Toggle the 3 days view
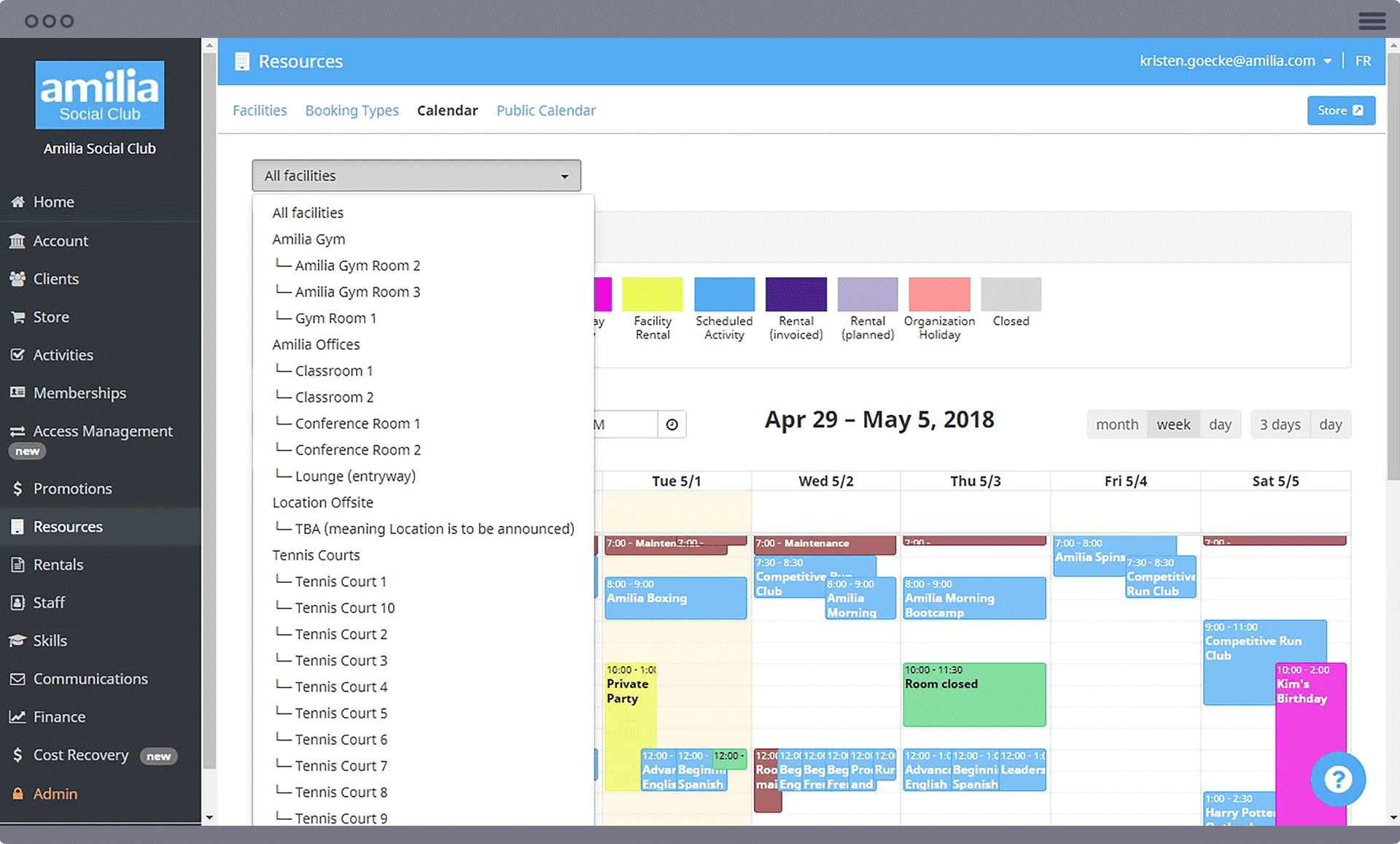The height and width of the screenshot is (844, 1400). pyautogui.click(x=1280, y=425)
